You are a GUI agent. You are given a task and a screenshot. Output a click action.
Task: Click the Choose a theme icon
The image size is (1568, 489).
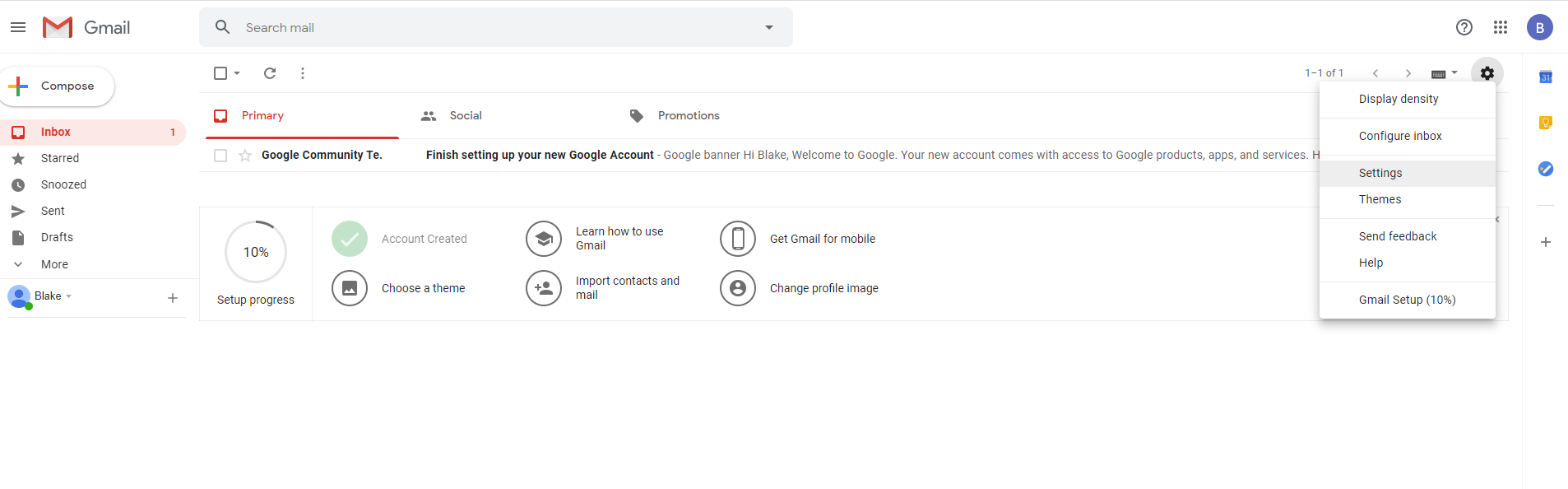click(x=350, y=288)
